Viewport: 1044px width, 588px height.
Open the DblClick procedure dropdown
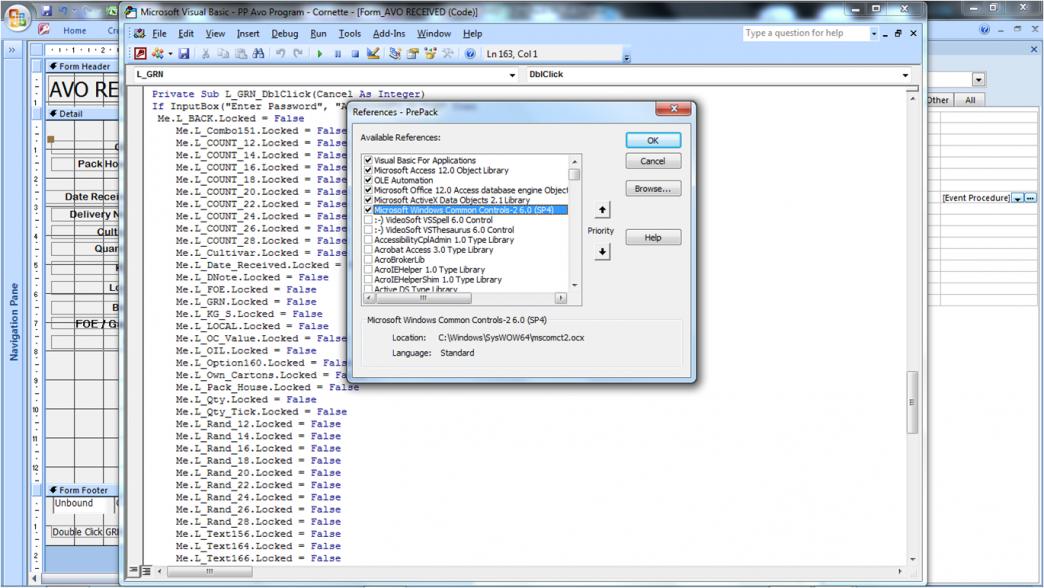click(906, 75)
